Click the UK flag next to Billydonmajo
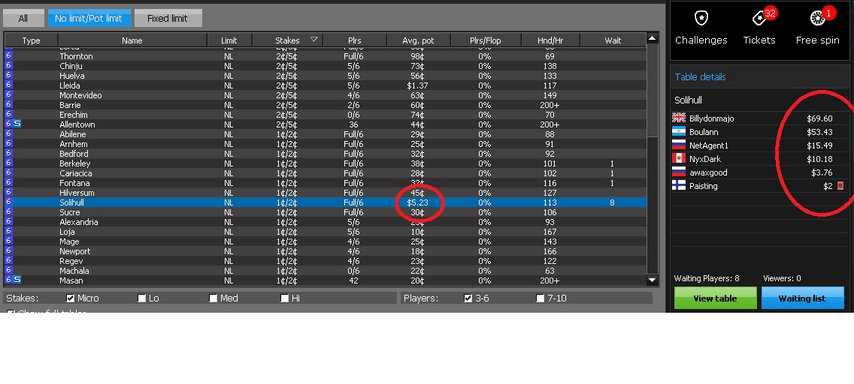The image size is (854, 384). click(x=679, y=118)
